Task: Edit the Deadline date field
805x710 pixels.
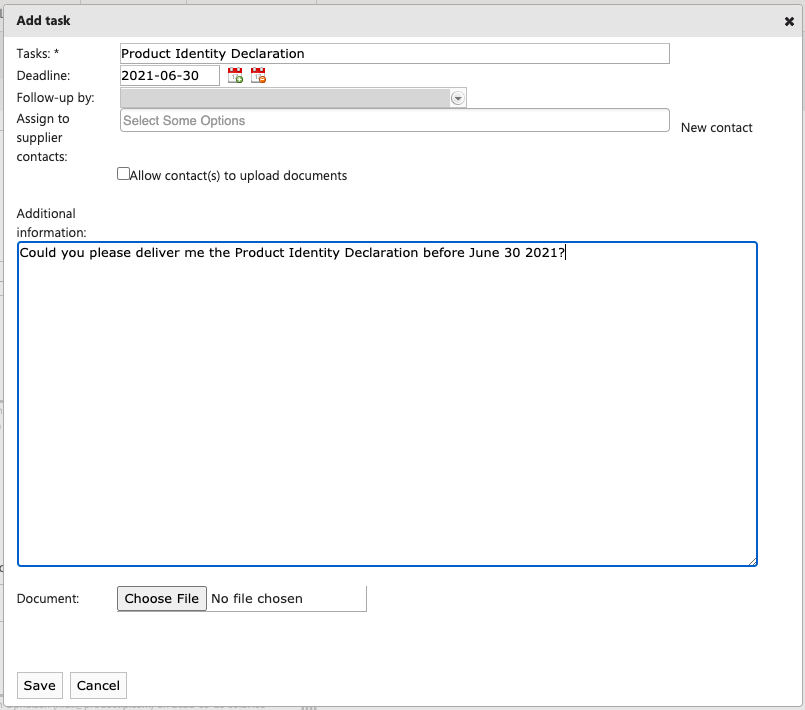Action: coord(170,75)
